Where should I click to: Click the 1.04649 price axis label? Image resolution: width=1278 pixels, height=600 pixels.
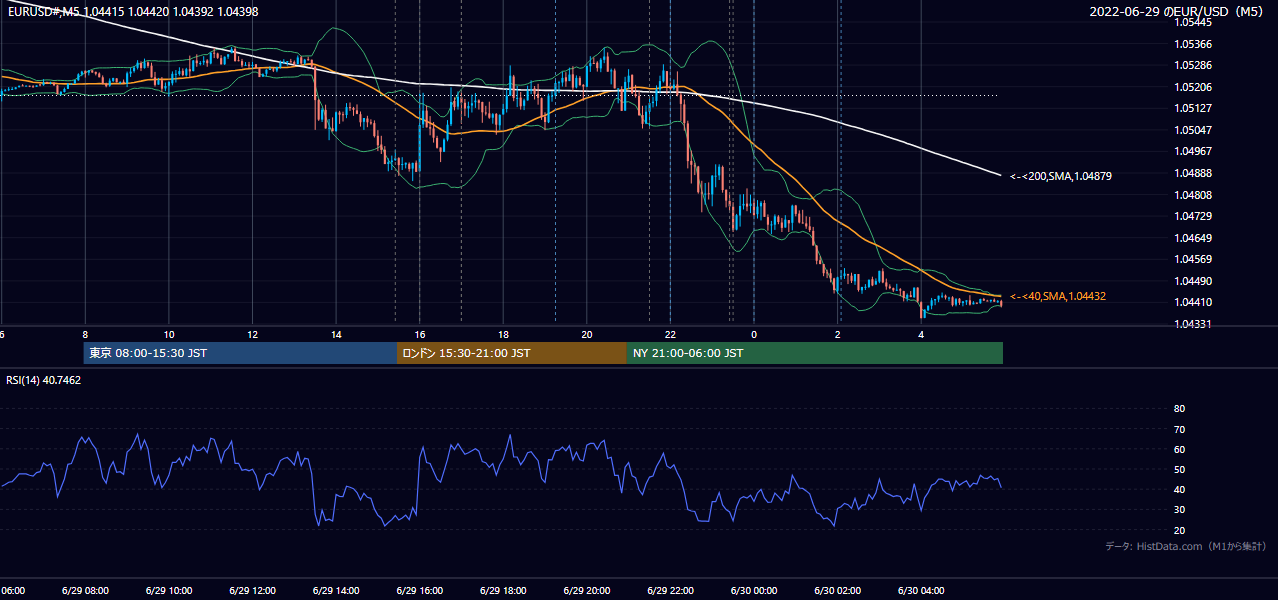[1192, 238]
